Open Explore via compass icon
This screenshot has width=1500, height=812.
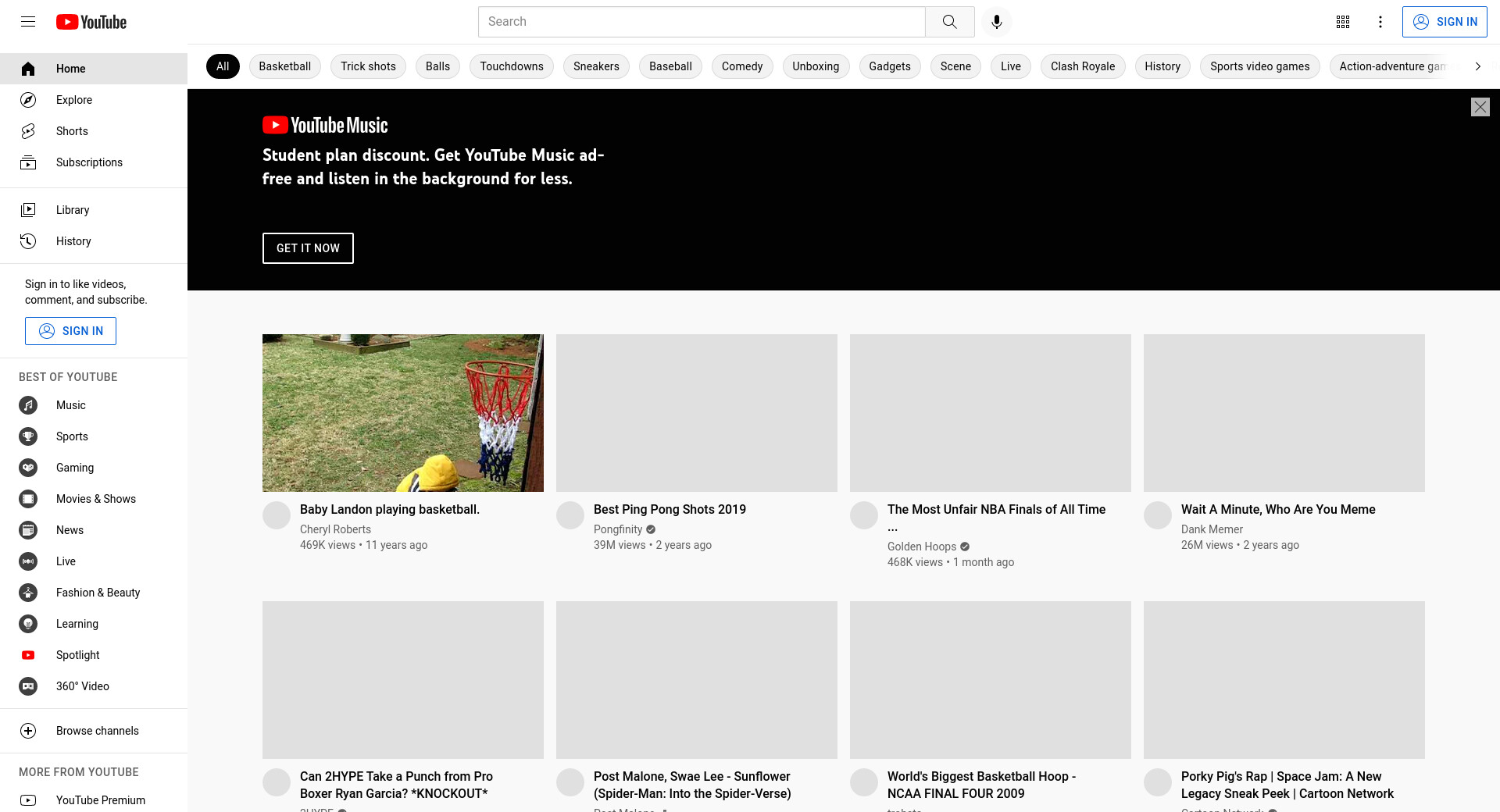coord(28,100)
